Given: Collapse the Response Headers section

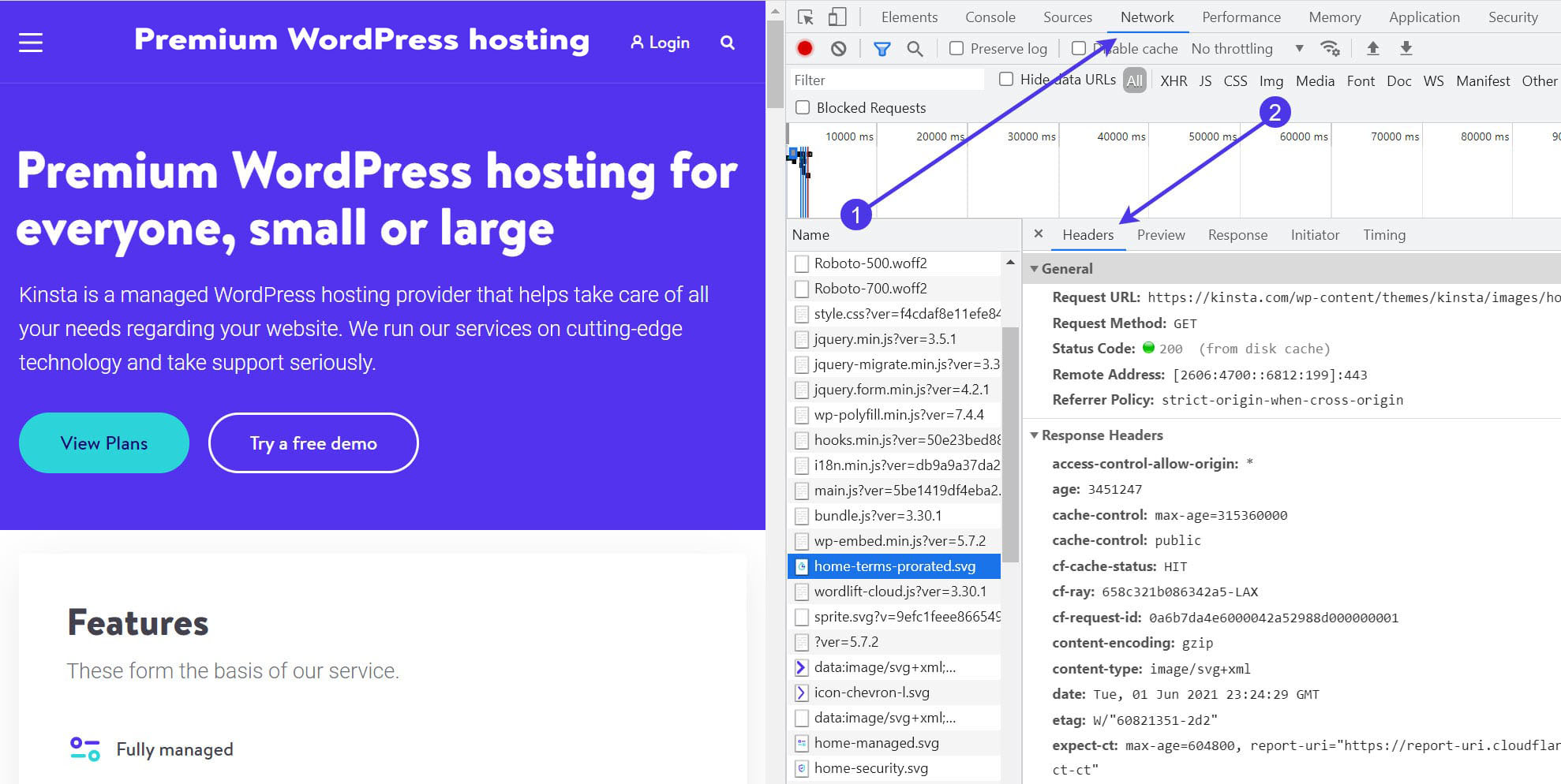Looking at the screenshot, I should pyautogui.click(x=1035, y=435).
